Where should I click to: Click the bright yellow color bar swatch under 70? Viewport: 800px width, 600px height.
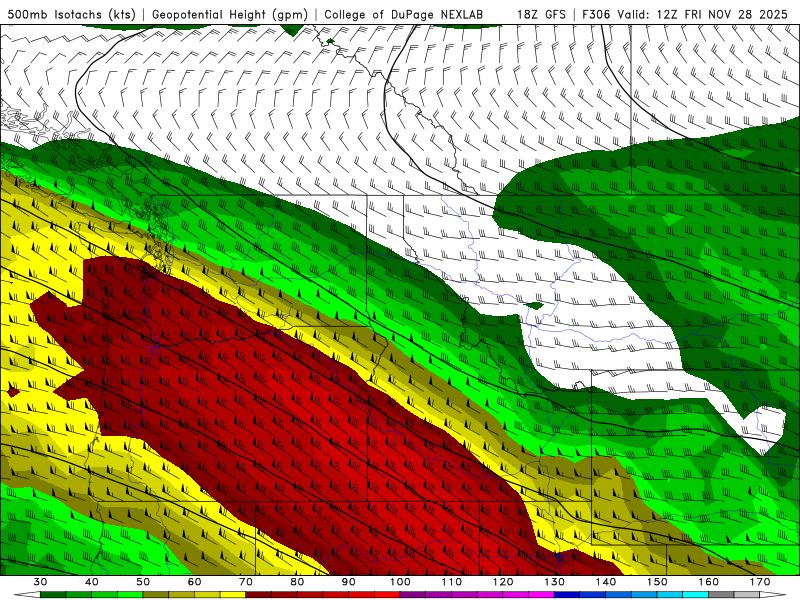(233, 595)
